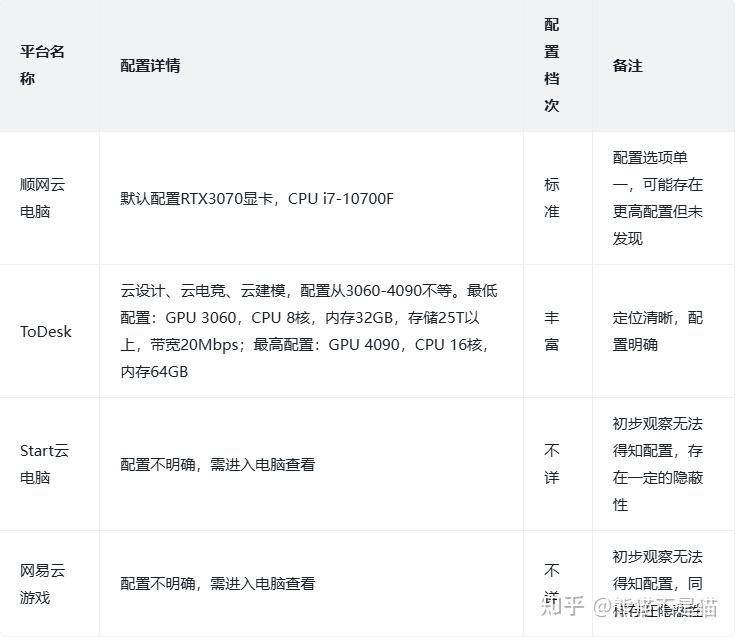Select the 备注 column header
This screenshot has height=637, width=736.
663,65
